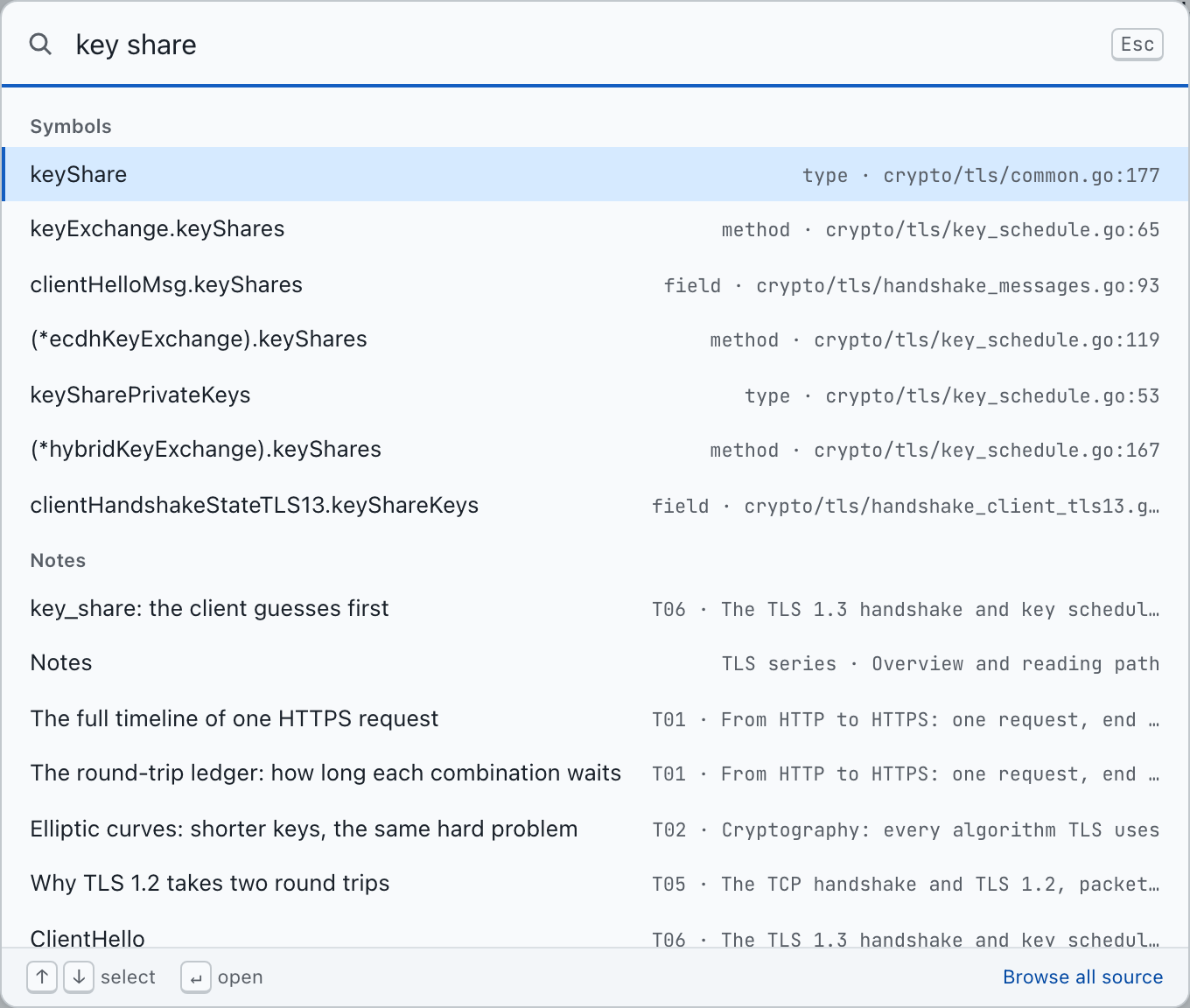Open the clientHelloMsg.keyShares field result

(x=595, y=284)
